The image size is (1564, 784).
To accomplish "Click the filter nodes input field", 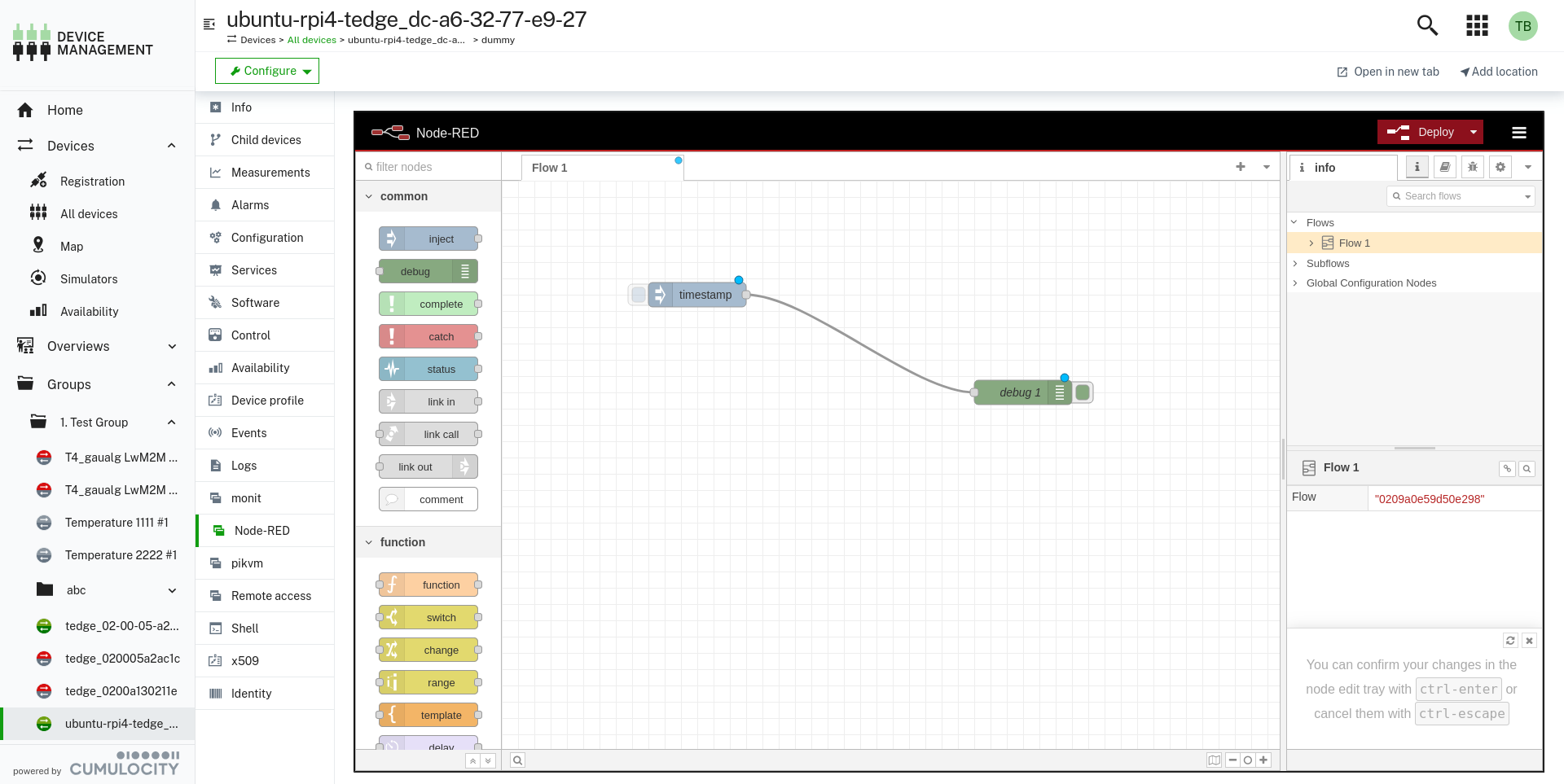I will [x=428, y=167].
